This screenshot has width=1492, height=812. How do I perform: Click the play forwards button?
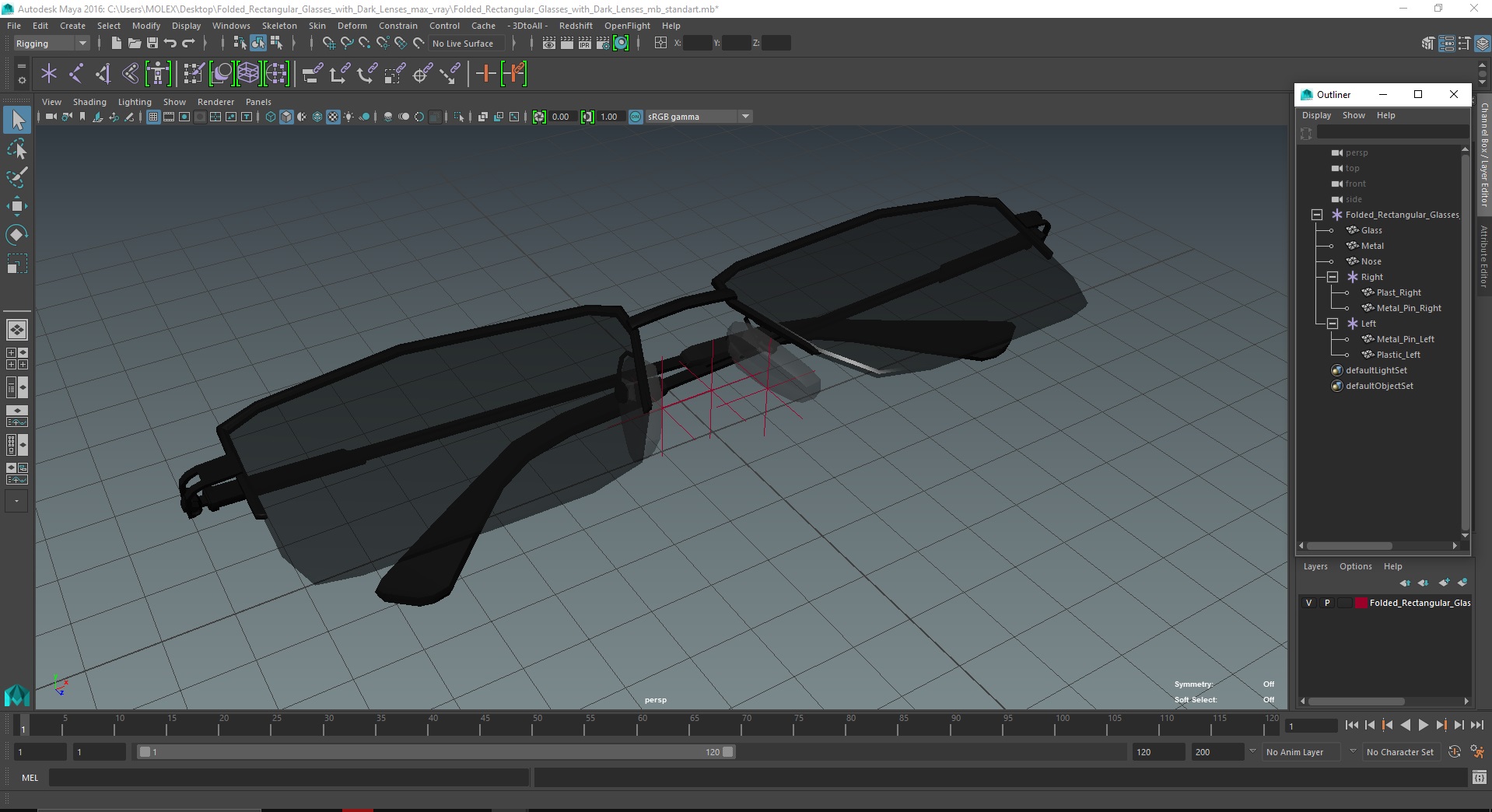point(1423,725)
